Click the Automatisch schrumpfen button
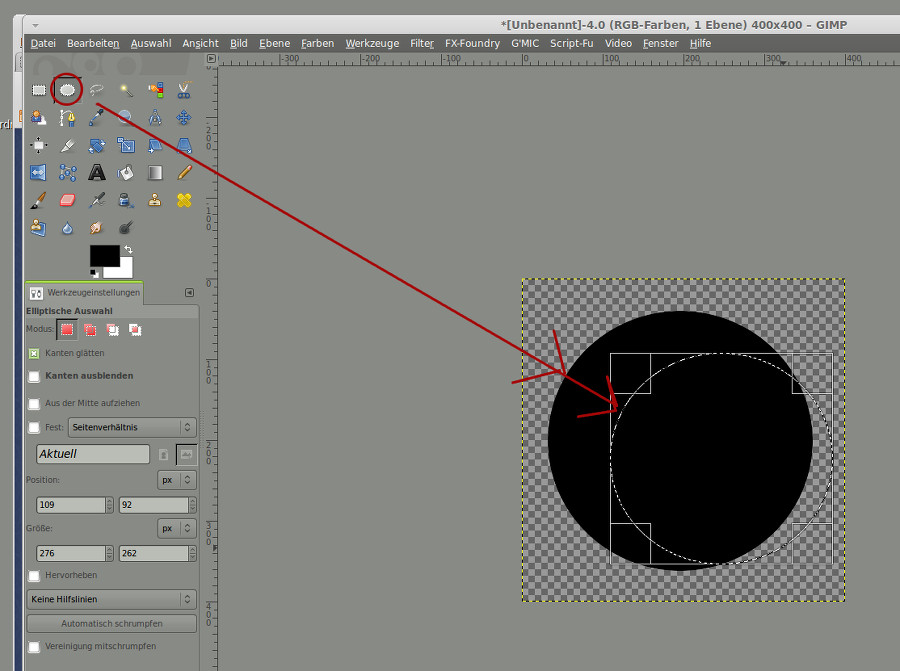The width and height of the screenshot is (900, 671). [x=111, y=623]
